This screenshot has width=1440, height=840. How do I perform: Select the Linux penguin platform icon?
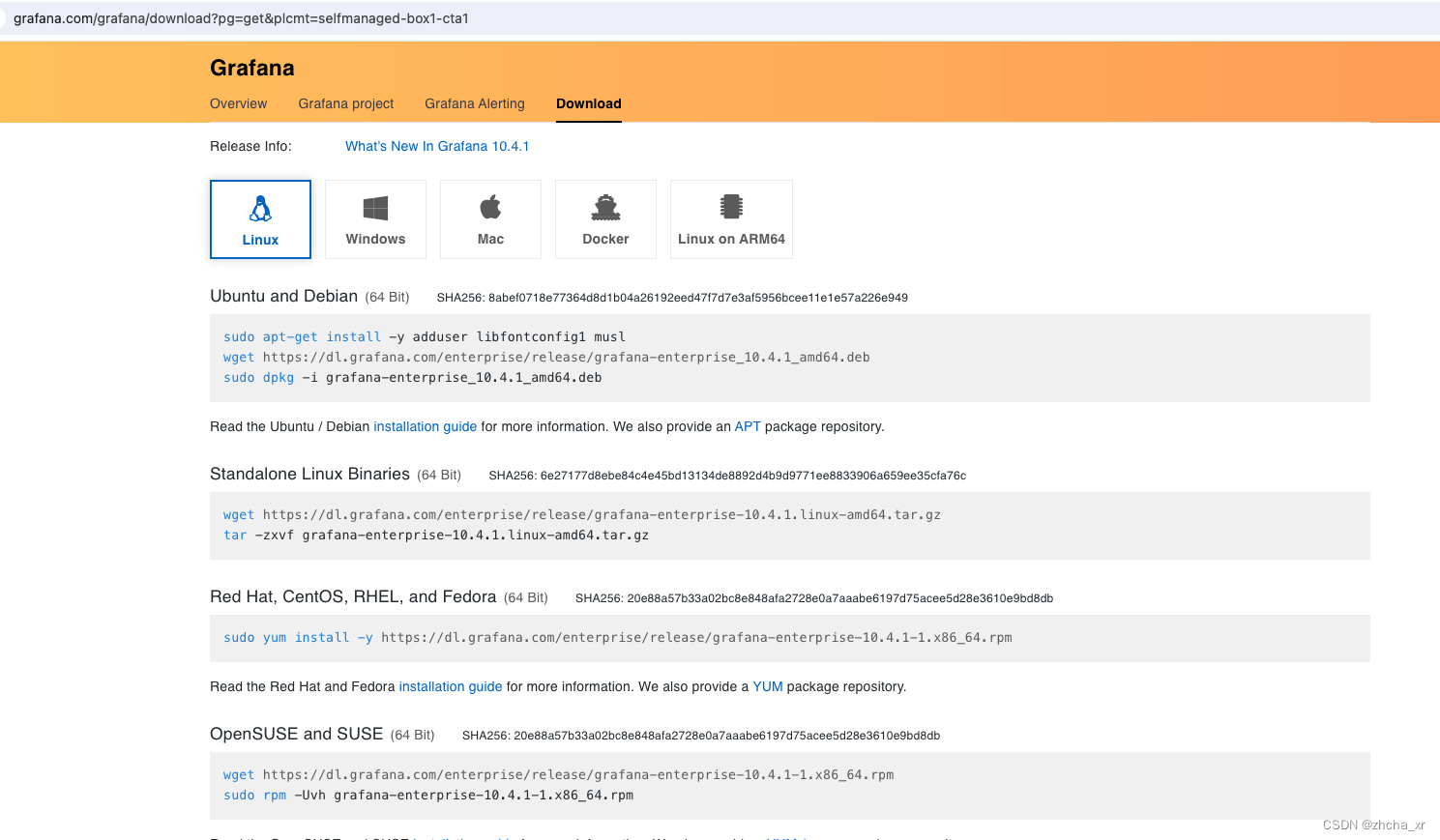click(260, 209)
